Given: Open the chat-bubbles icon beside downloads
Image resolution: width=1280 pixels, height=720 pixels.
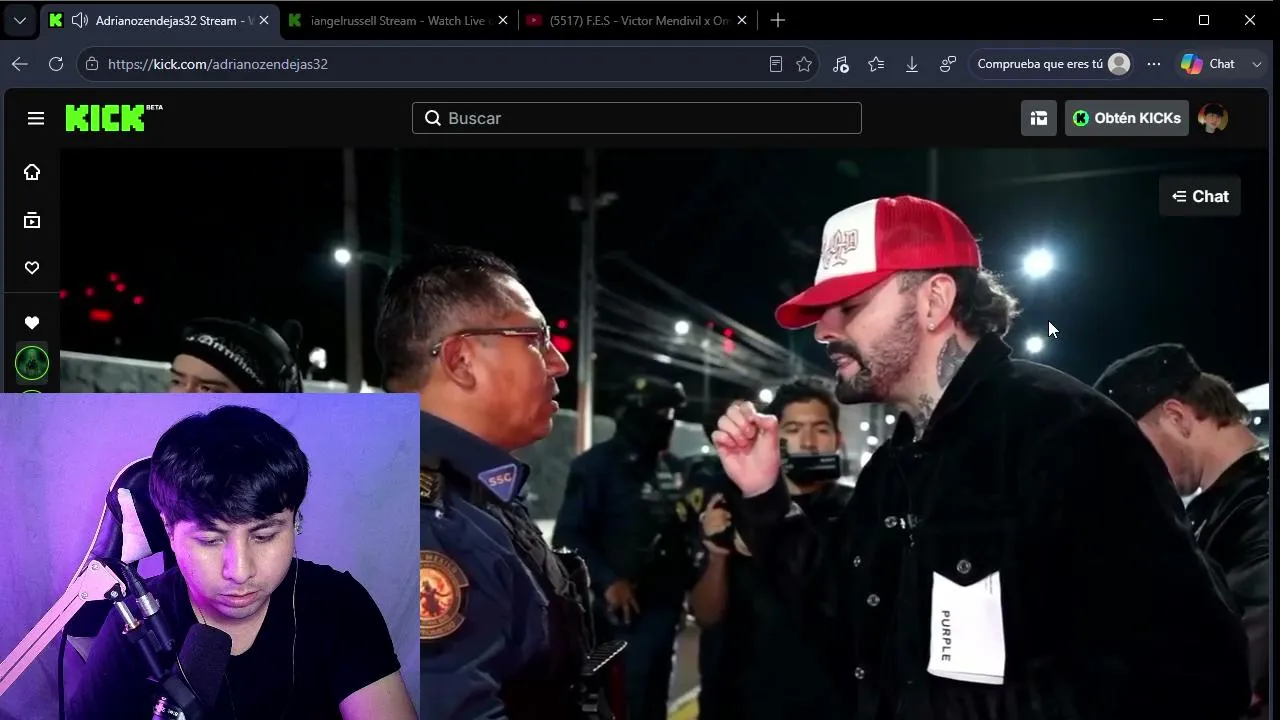Looking at the screenshot, I should point(948,64).
